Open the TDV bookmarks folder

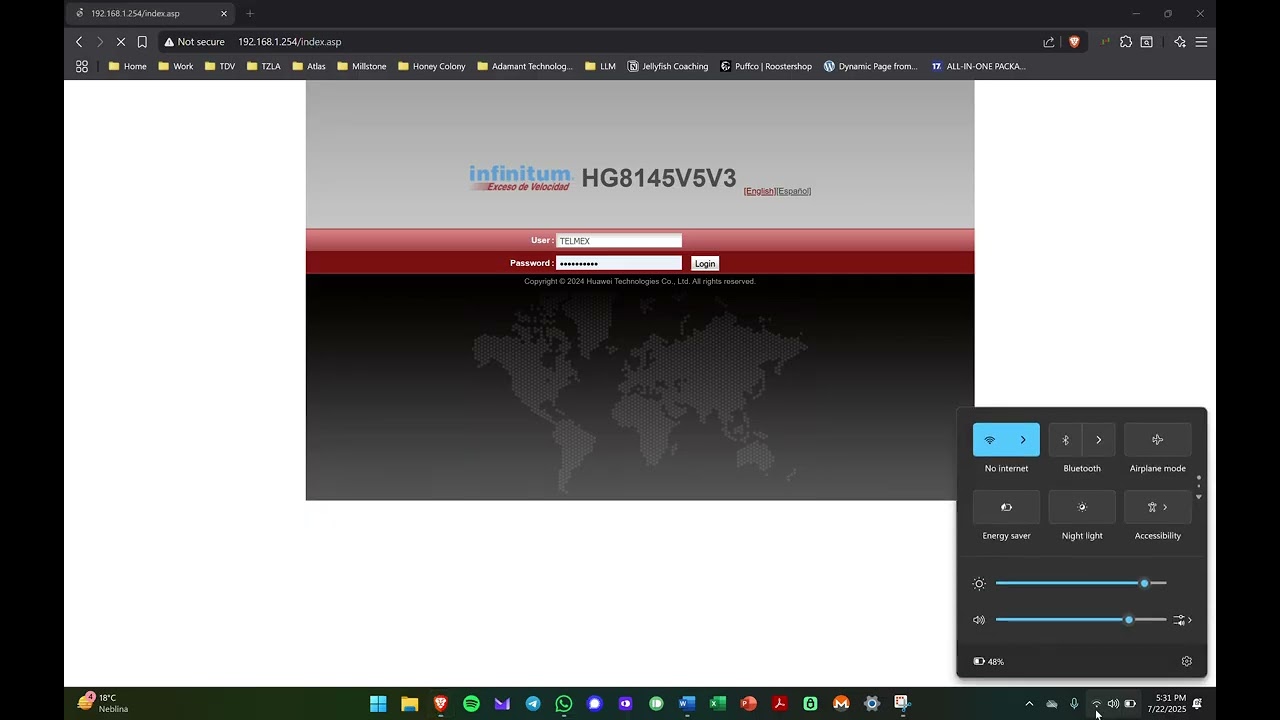pyautogui.click(x=220, y=66)
